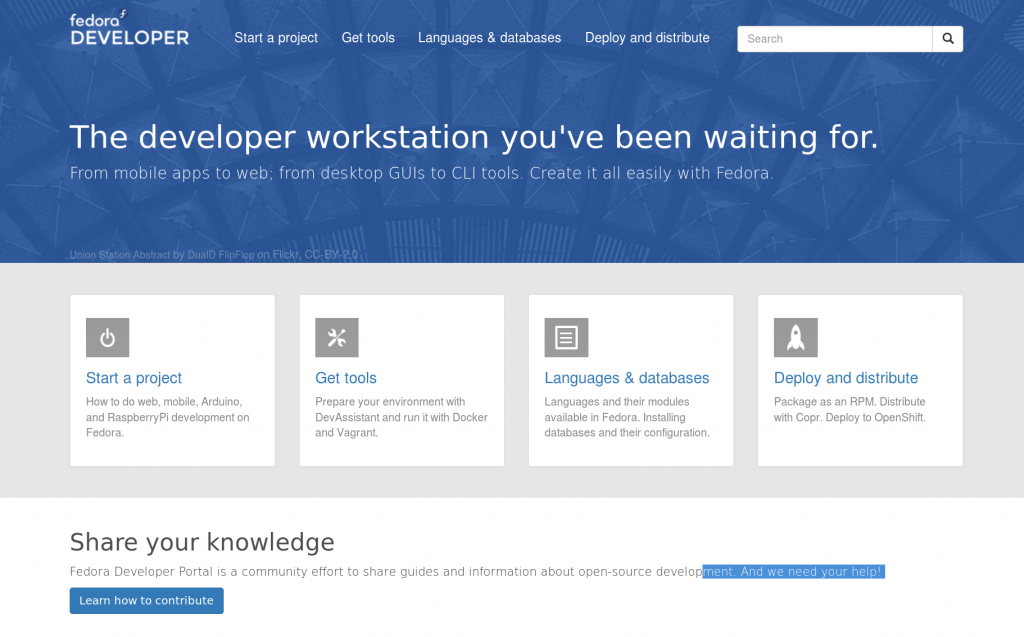Navigate to Languages & databases menu item

(x=489, y=38)
